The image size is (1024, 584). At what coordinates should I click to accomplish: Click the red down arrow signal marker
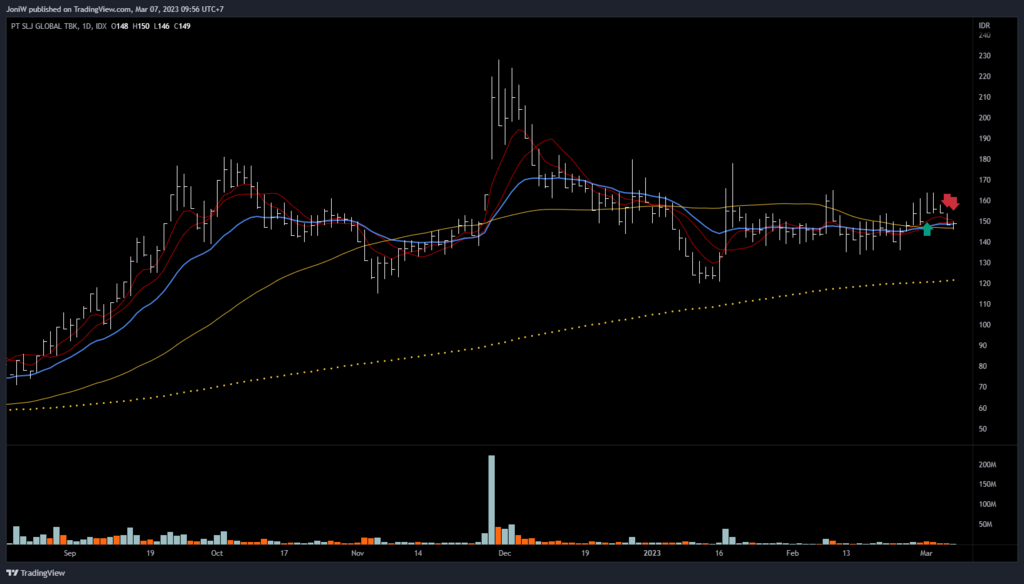[949, 202]
